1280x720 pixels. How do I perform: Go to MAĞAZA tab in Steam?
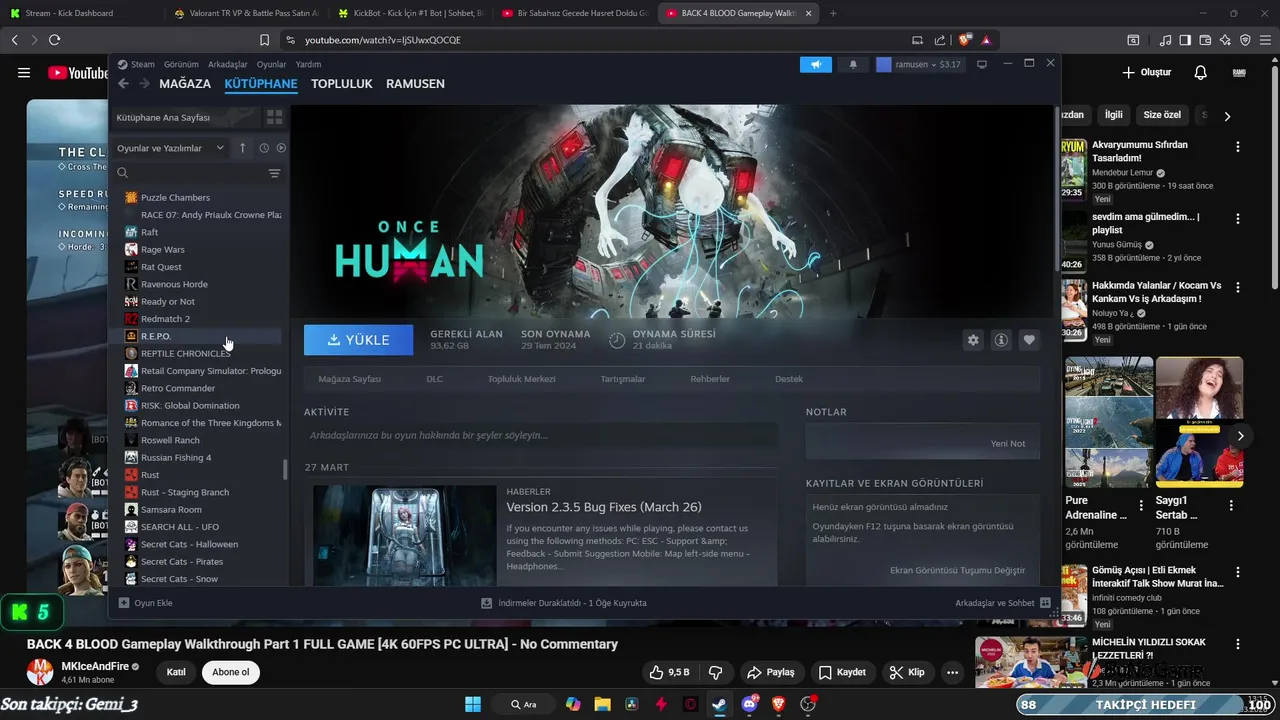185,84
